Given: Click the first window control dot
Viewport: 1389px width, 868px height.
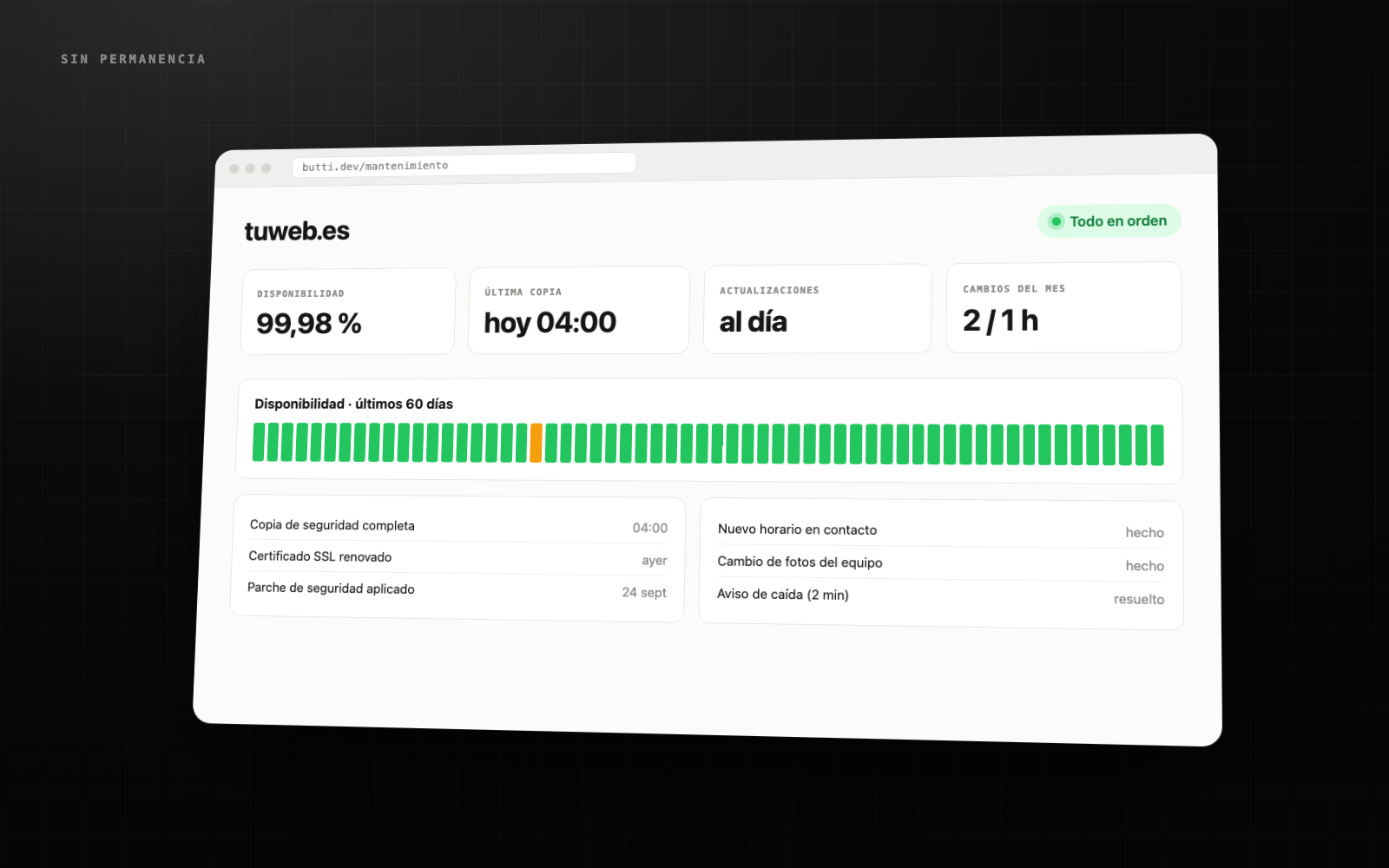Looking at the screenshot, I should point(234,168).
